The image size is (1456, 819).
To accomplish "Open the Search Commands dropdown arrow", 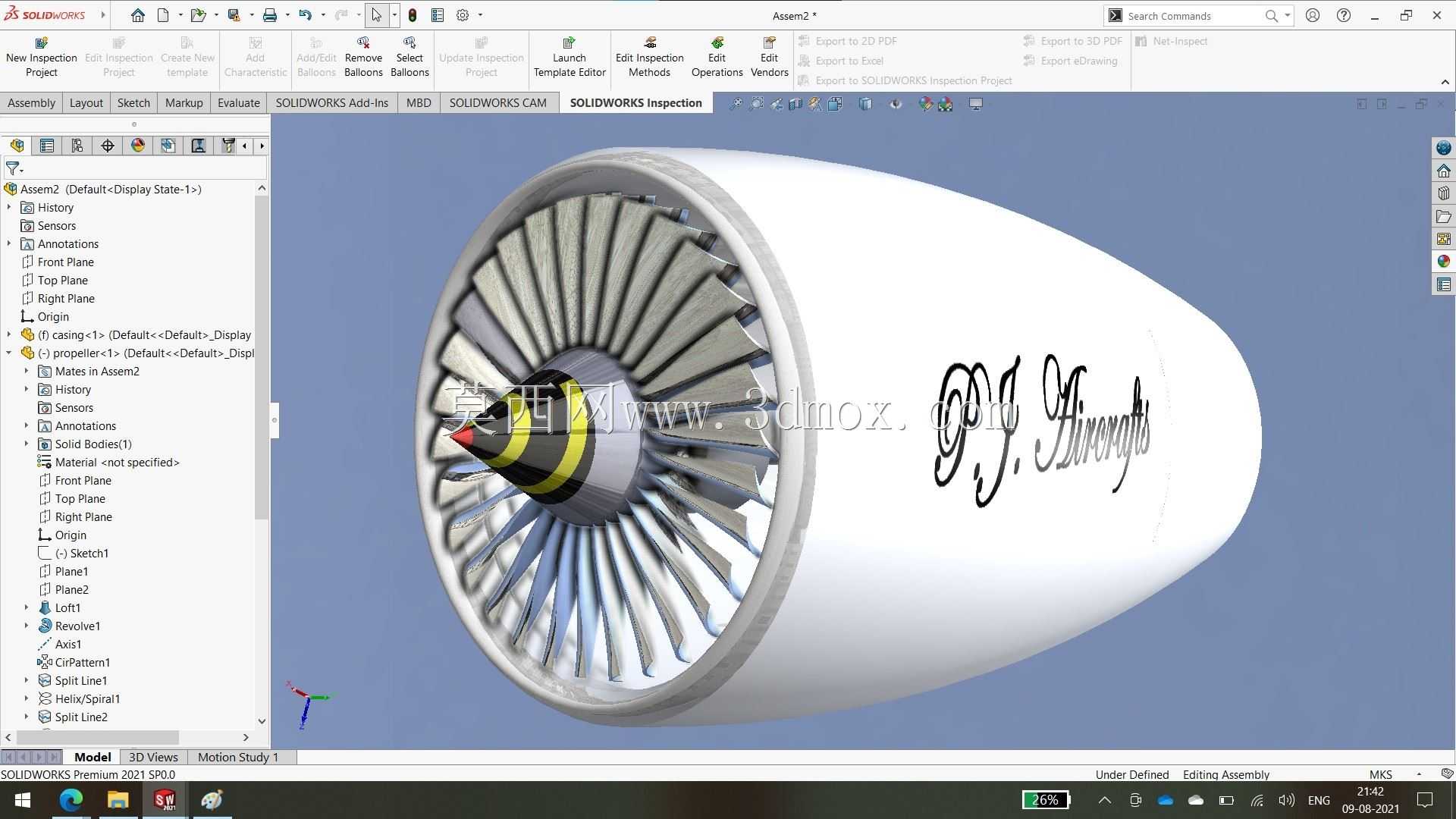I will pos(1288,15).
